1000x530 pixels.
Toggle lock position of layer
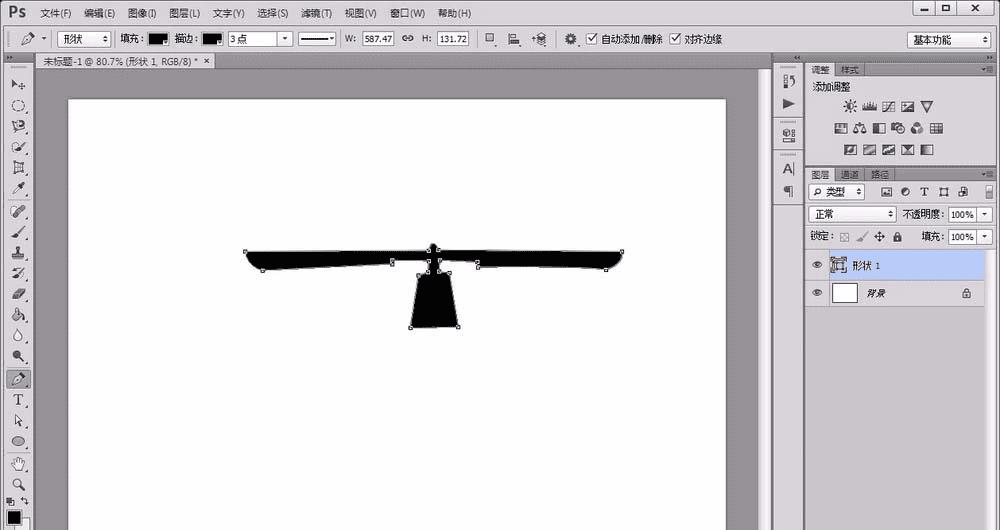879,237
